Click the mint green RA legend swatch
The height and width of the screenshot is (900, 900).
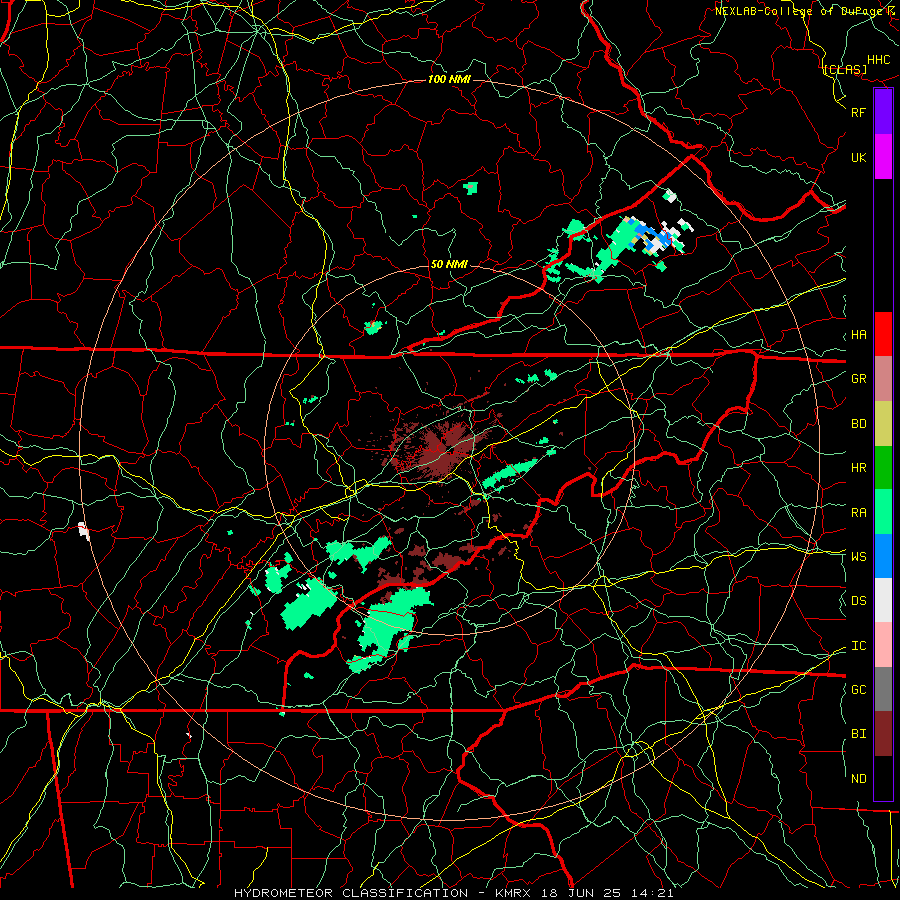[883, 512]
